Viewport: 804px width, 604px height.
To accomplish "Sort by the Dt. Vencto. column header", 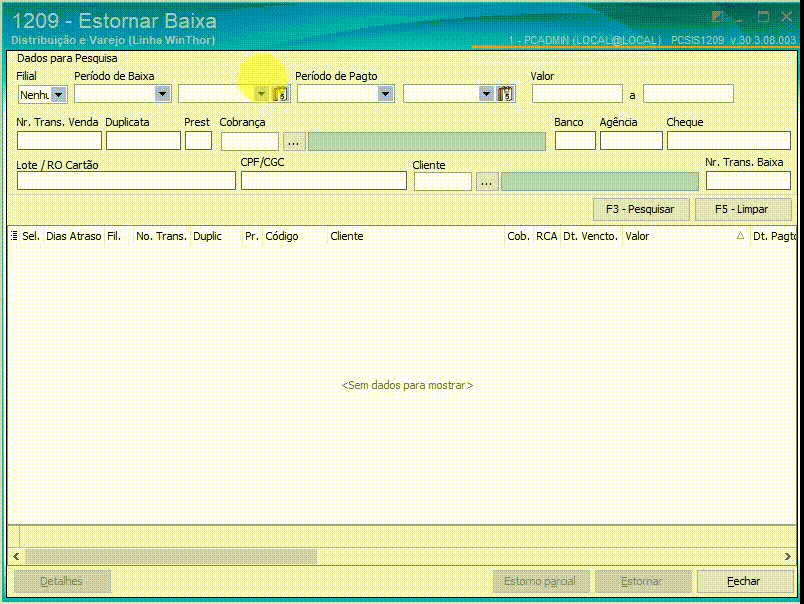I will click(x=590, y=236).
